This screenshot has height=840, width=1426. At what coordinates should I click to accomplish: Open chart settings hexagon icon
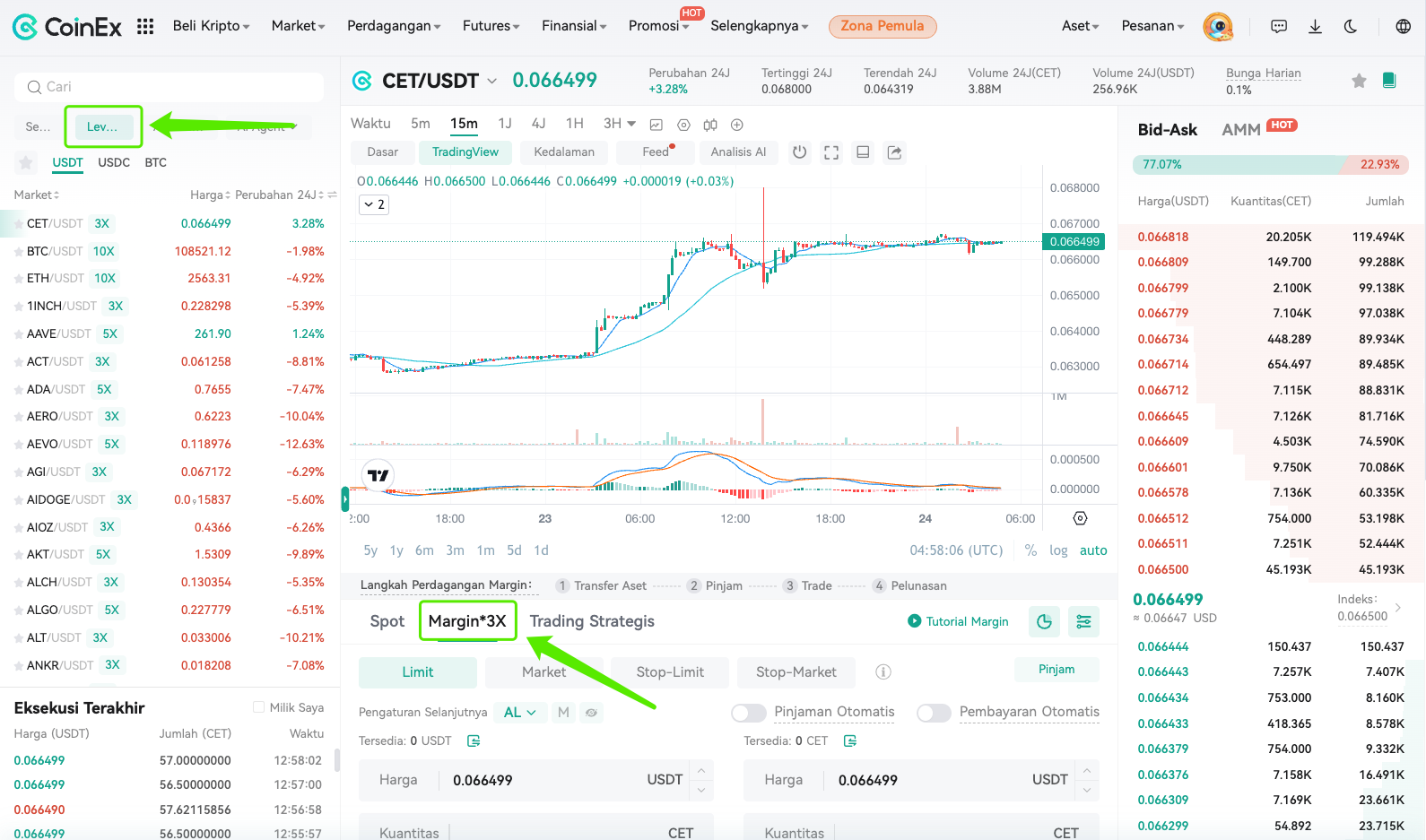pyautogui.click(x=683, y=125)
